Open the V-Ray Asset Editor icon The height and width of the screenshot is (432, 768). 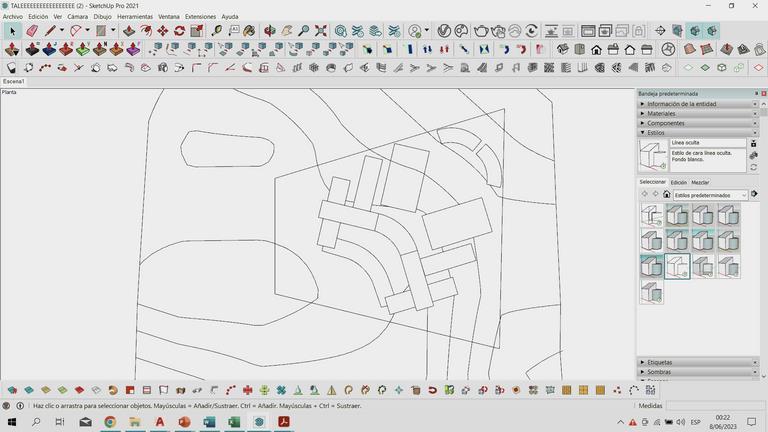pos(444,31)
